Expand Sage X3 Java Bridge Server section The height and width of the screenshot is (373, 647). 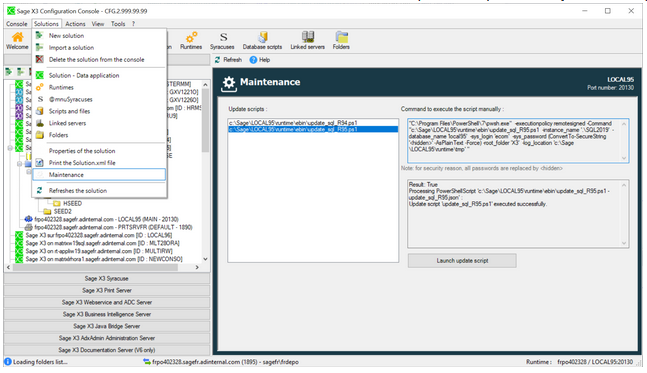(107, 326)
